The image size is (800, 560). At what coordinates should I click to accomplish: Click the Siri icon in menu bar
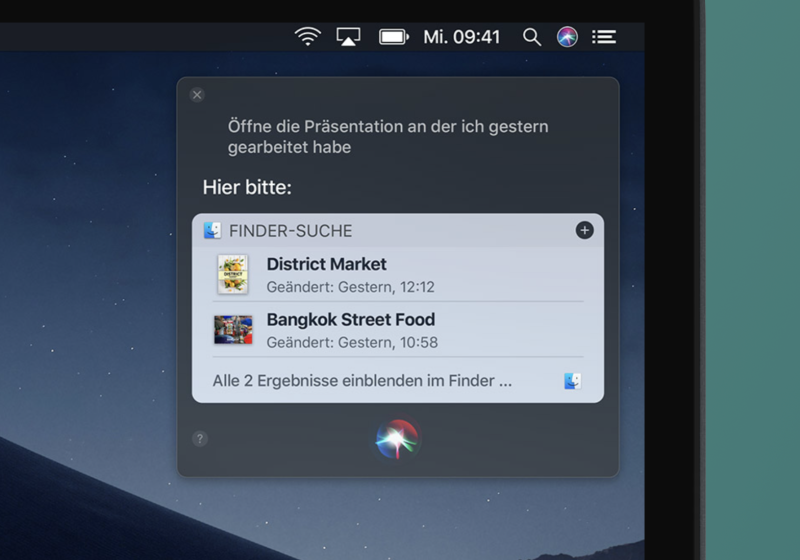tap(567, 37)
